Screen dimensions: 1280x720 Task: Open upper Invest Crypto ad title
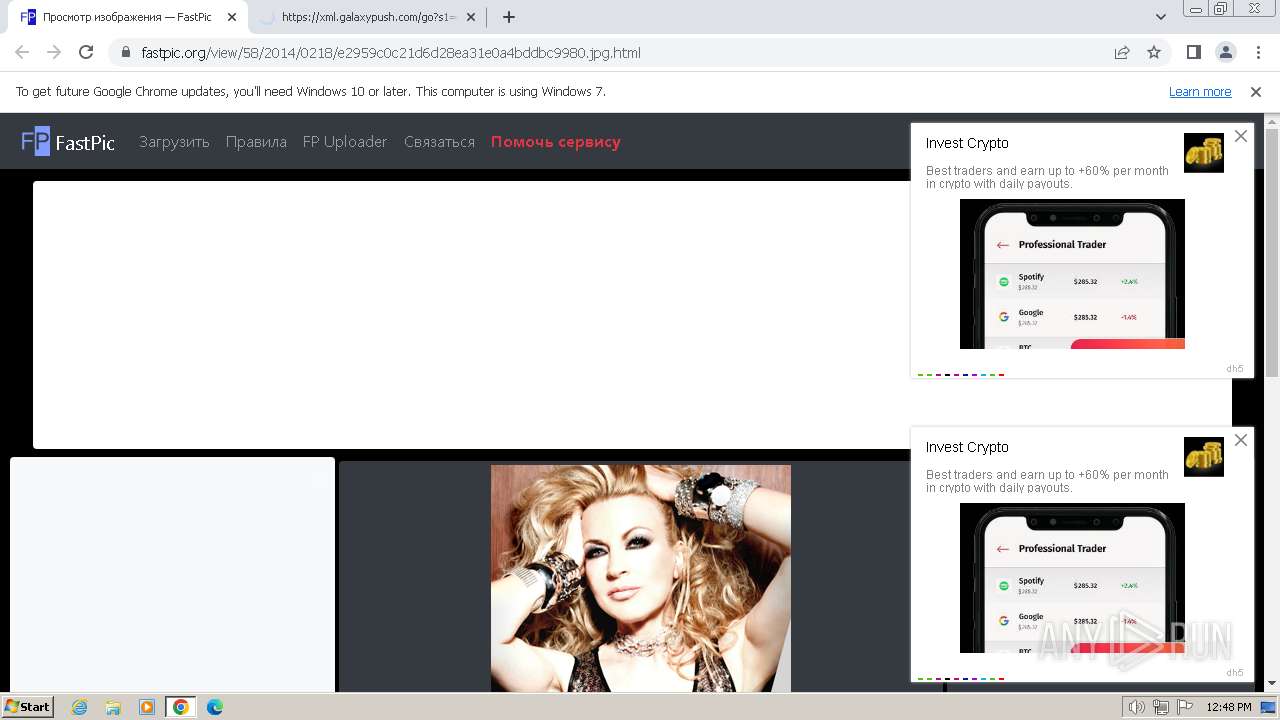pyautogui.click(x=967, y=143)
